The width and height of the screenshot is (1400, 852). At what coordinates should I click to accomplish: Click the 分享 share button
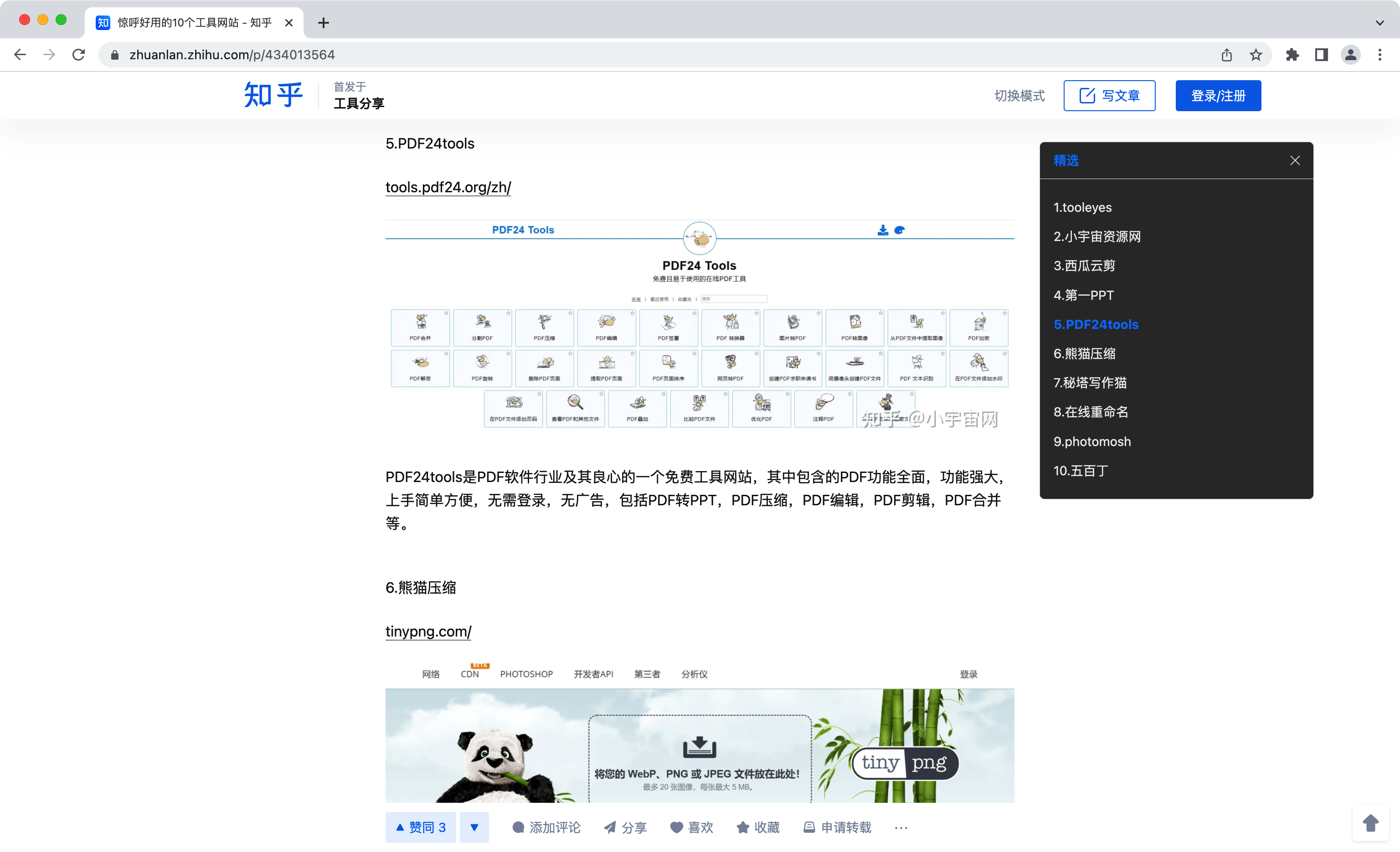(x=625, y=827)
